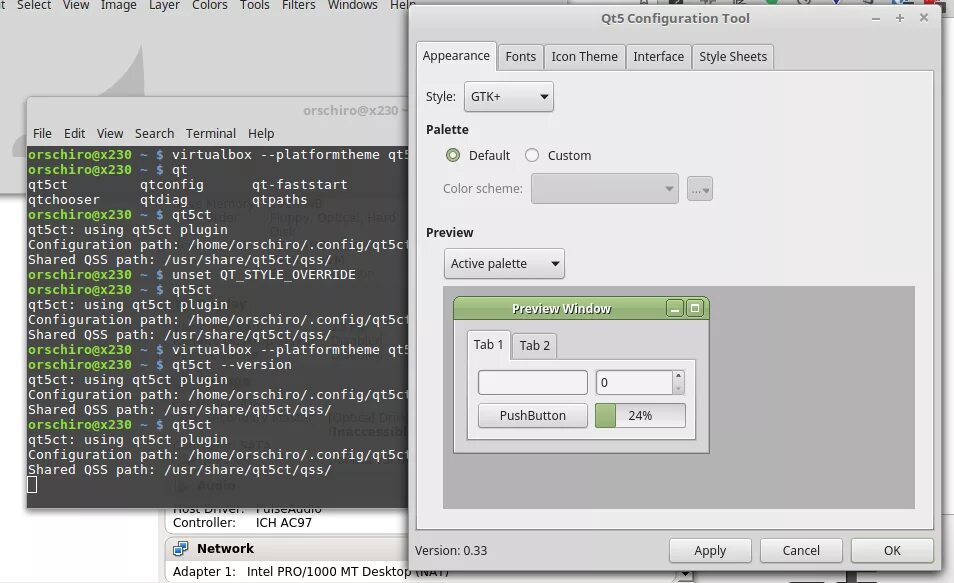
Task: Open the Terminal menu in terminal window
Action: click(x=211, y=133)
